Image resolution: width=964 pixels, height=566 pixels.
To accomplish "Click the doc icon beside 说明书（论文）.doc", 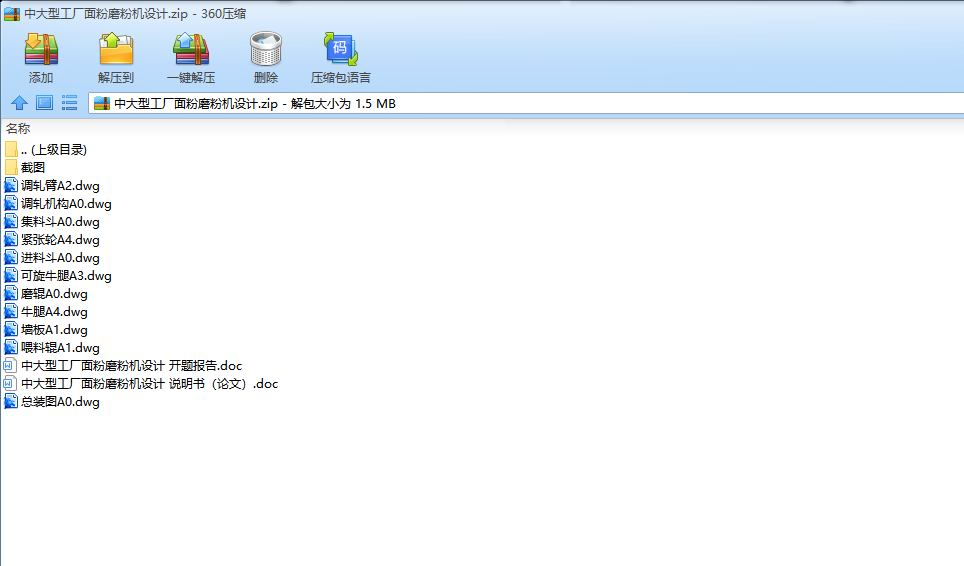I will pyautogui.click(x=10, y=383).
